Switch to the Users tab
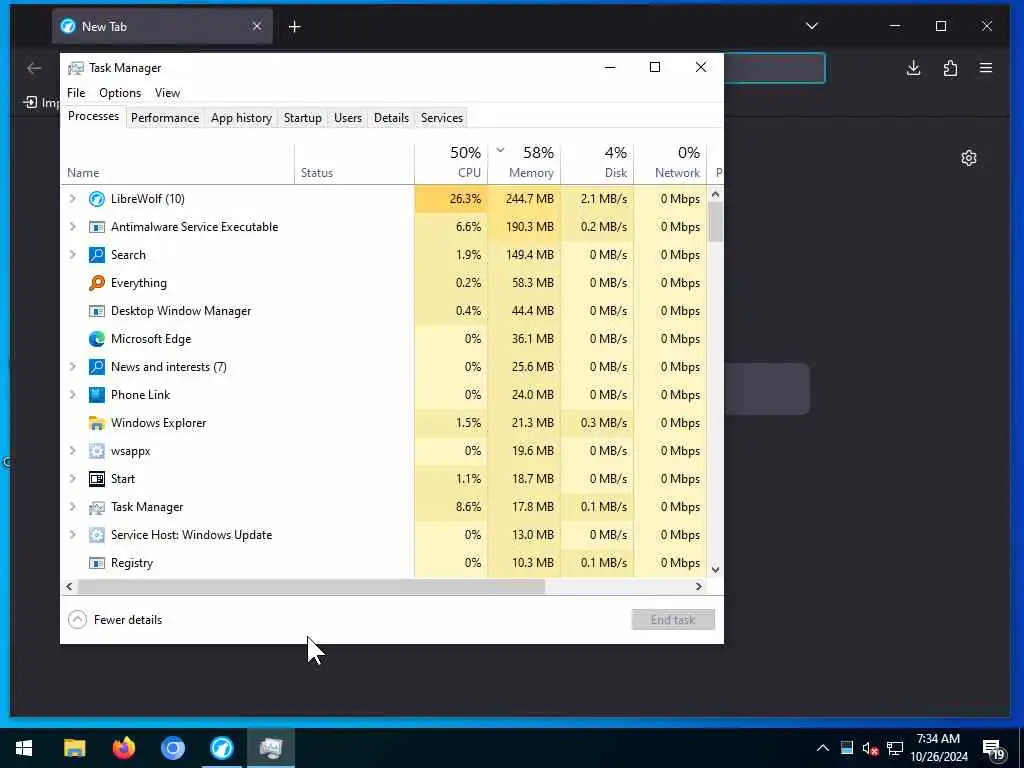Image resolution: width=1024 pixels, height=768 pixels. click(347, 118)
